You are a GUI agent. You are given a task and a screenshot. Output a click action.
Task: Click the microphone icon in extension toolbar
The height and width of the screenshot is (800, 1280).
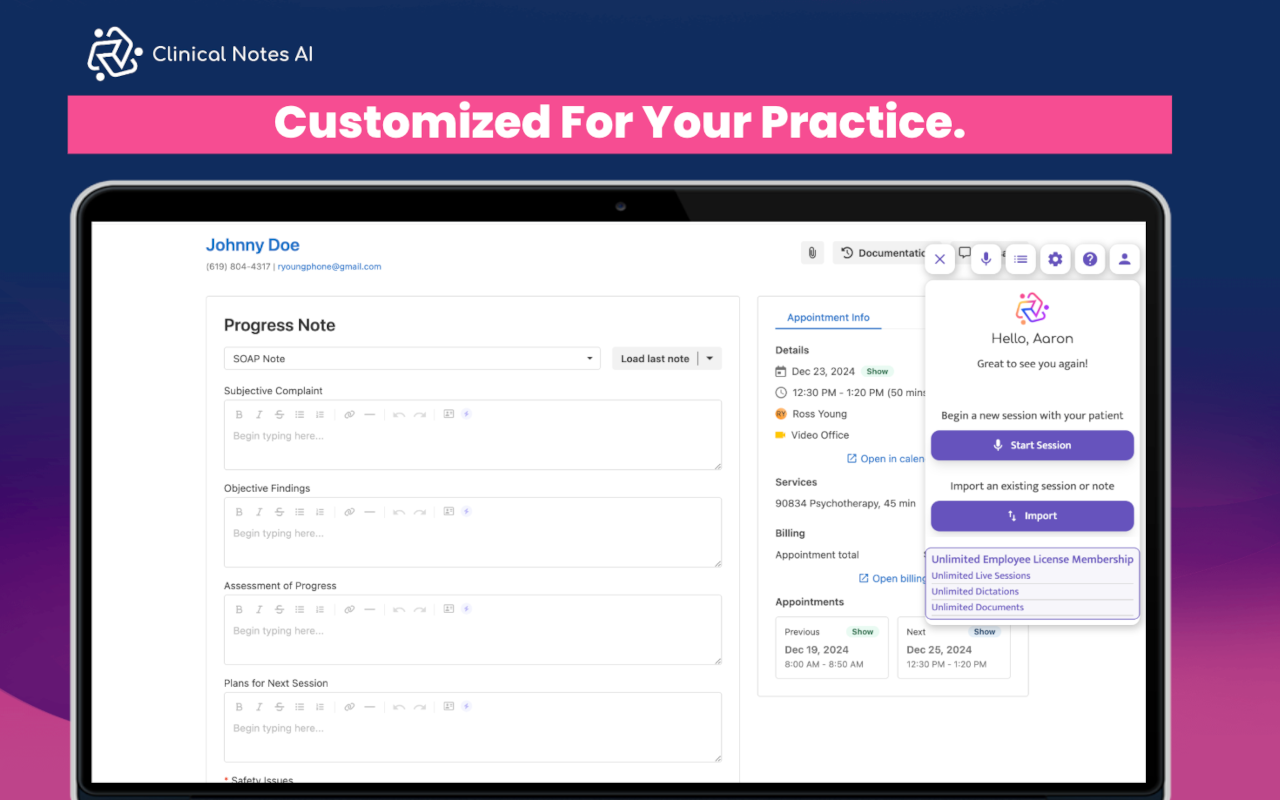coord(985,259)
